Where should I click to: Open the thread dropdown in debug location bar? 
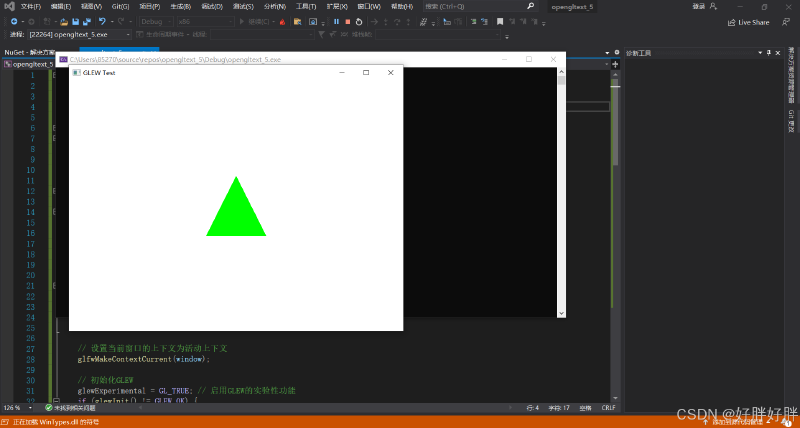click(x=261, y=35)
